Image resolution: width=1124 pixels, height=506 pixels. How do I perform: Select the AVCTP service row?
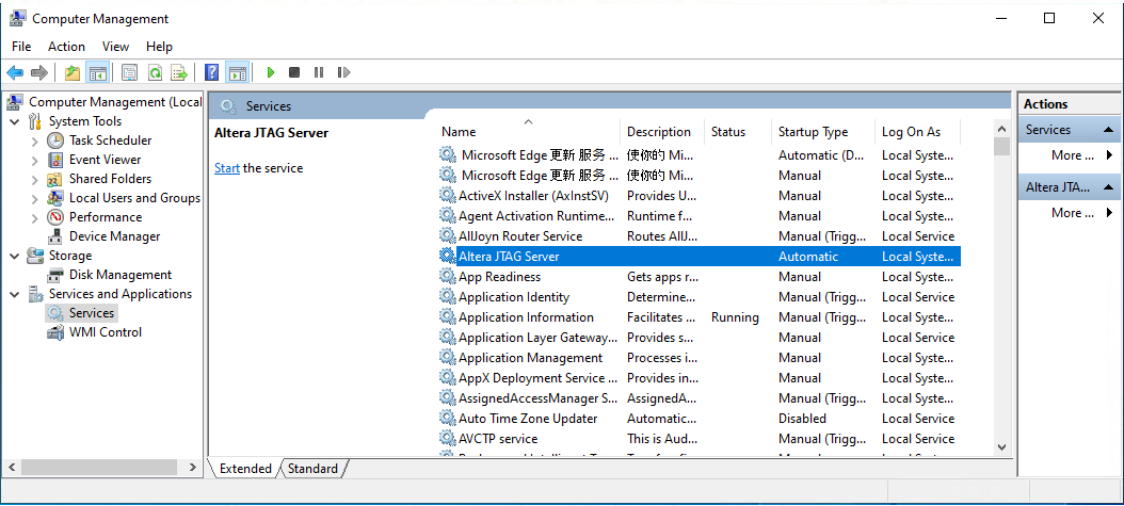click(699, 439)
